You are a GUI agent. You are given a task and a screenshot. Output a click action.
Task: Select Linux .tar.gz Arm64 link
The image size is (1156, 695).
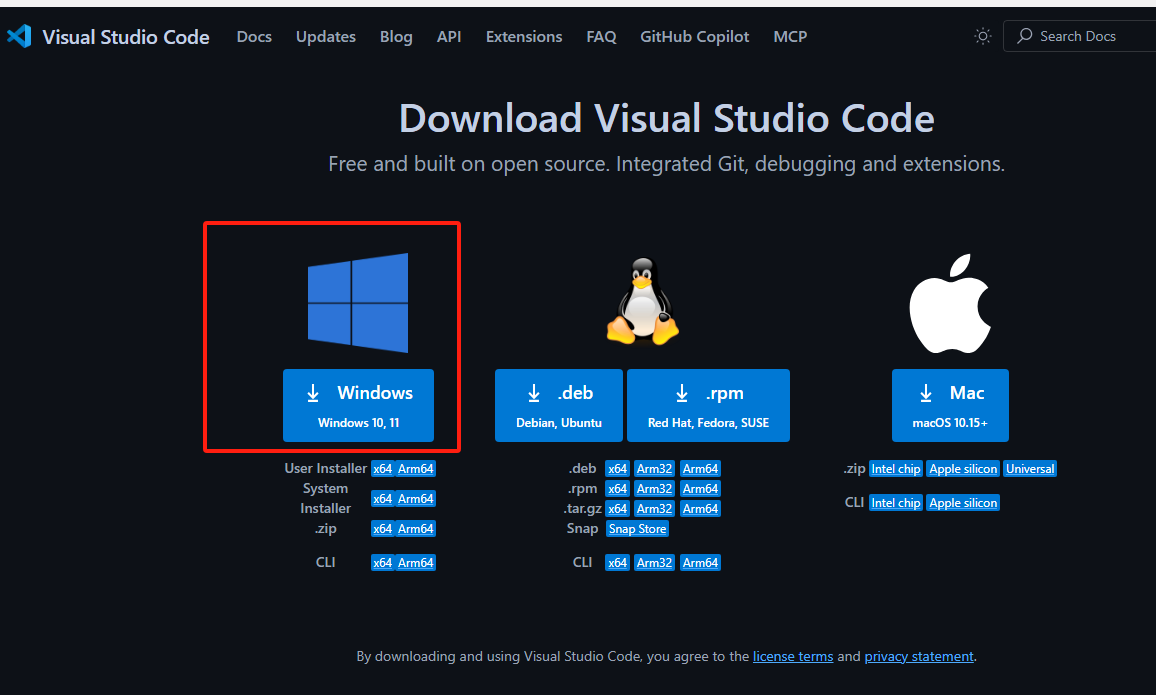click(x=700, y=509)
